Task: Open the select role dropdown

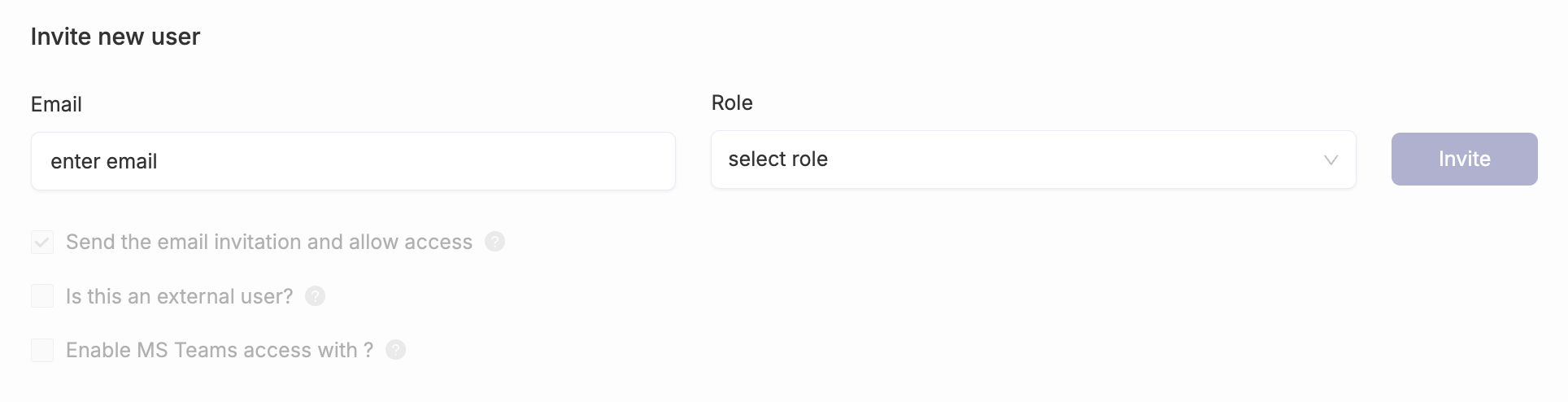Action: 1033,159
